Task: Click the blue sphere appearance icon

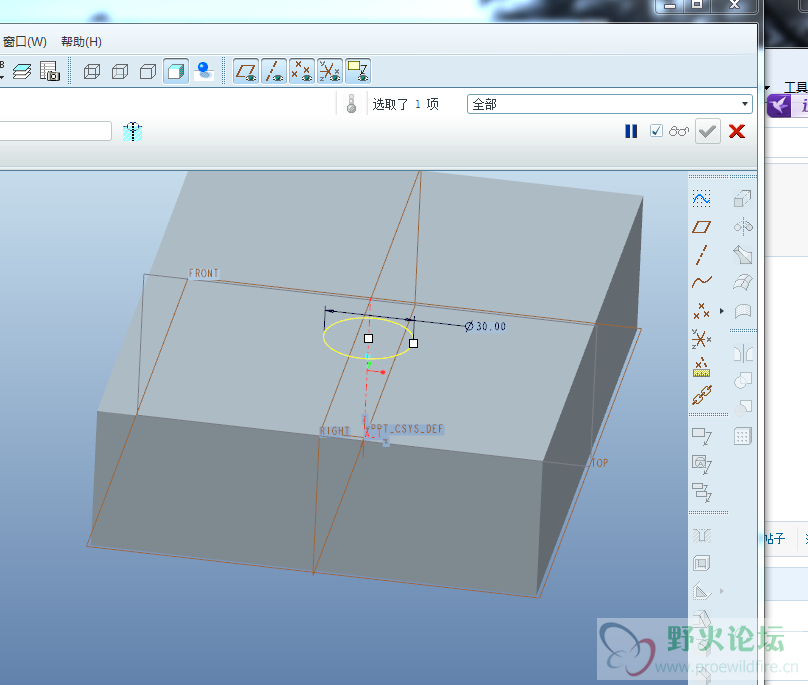Action: pyautogui.click(x=204, y=71)
